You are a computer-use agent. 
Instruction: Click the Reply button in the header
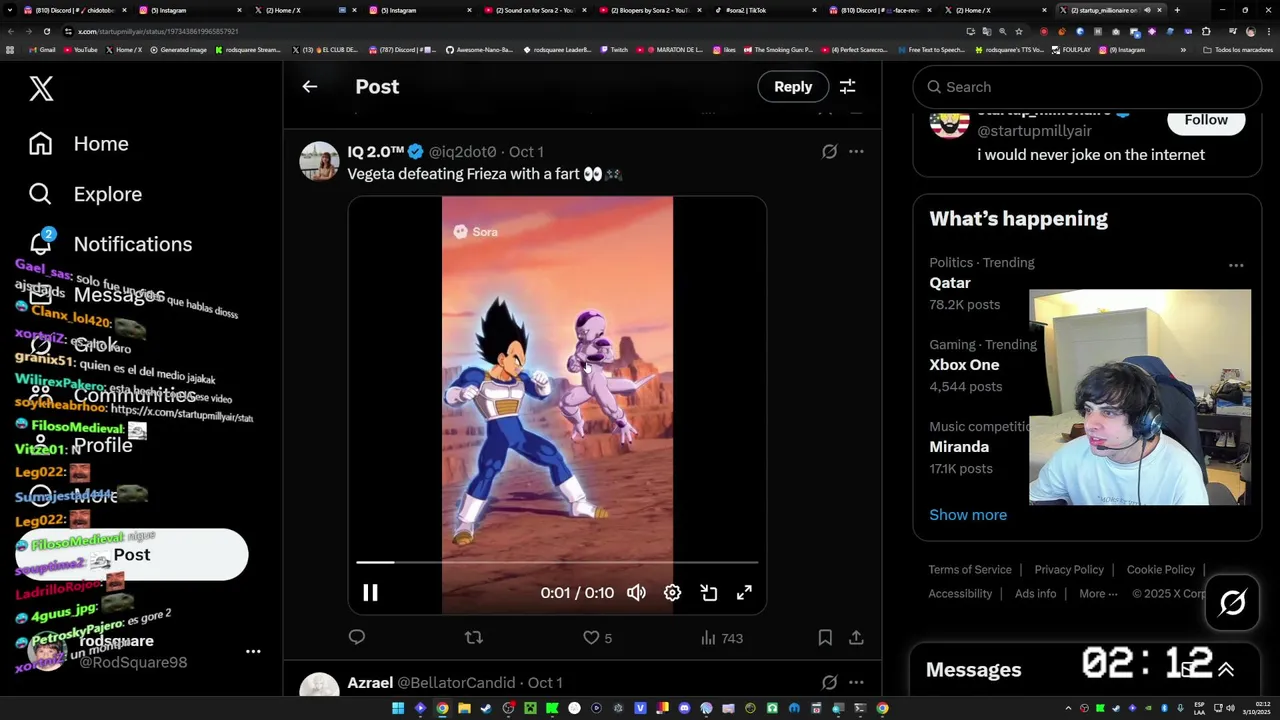[x=793, y=87]
